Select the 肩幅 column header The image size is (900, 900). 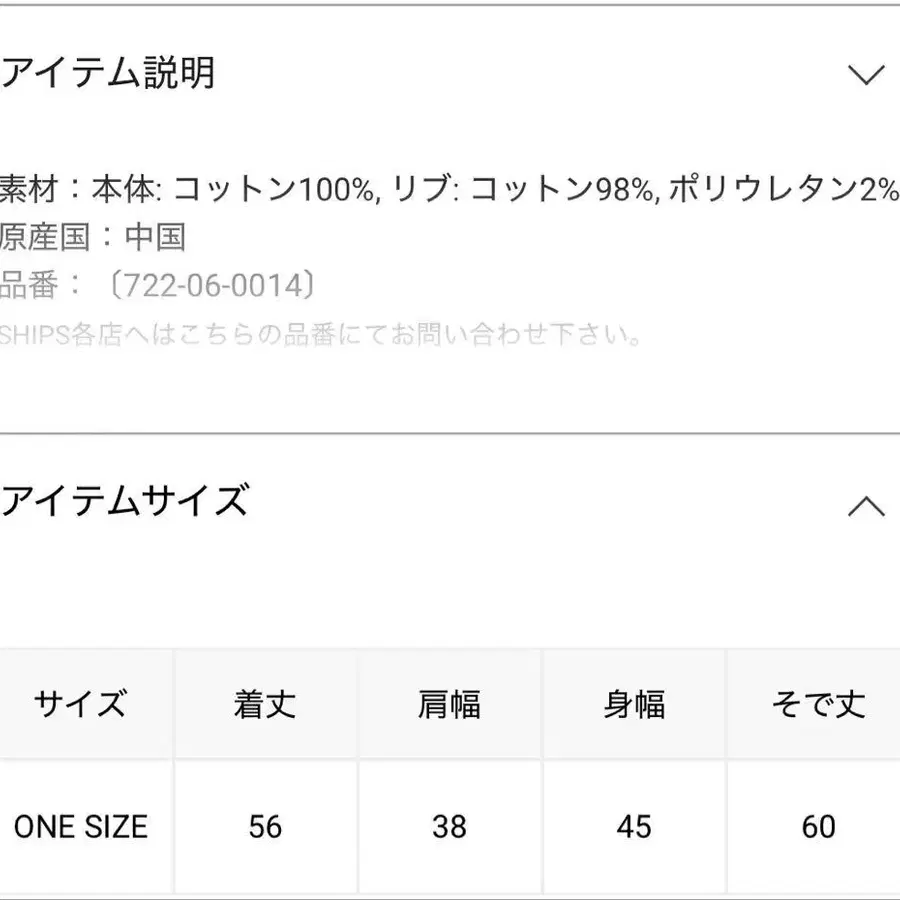449,705
